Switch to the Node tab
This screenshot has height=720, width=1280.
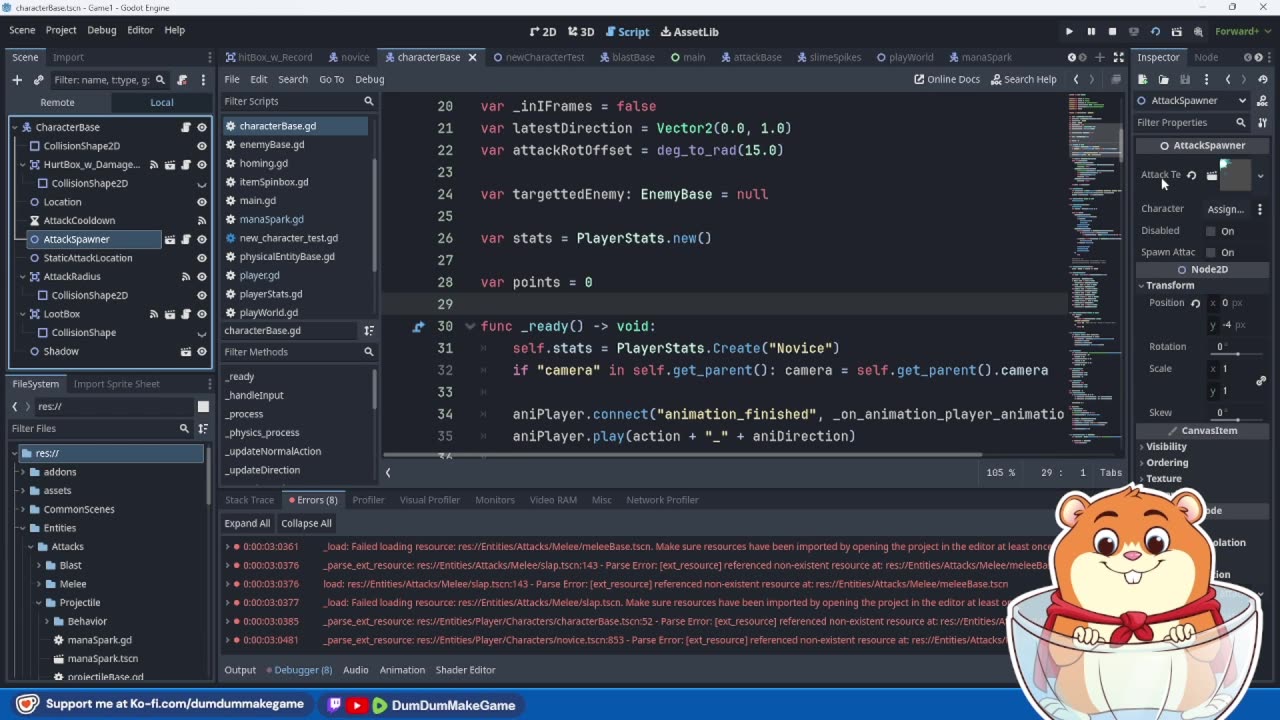coord(1206,57)
